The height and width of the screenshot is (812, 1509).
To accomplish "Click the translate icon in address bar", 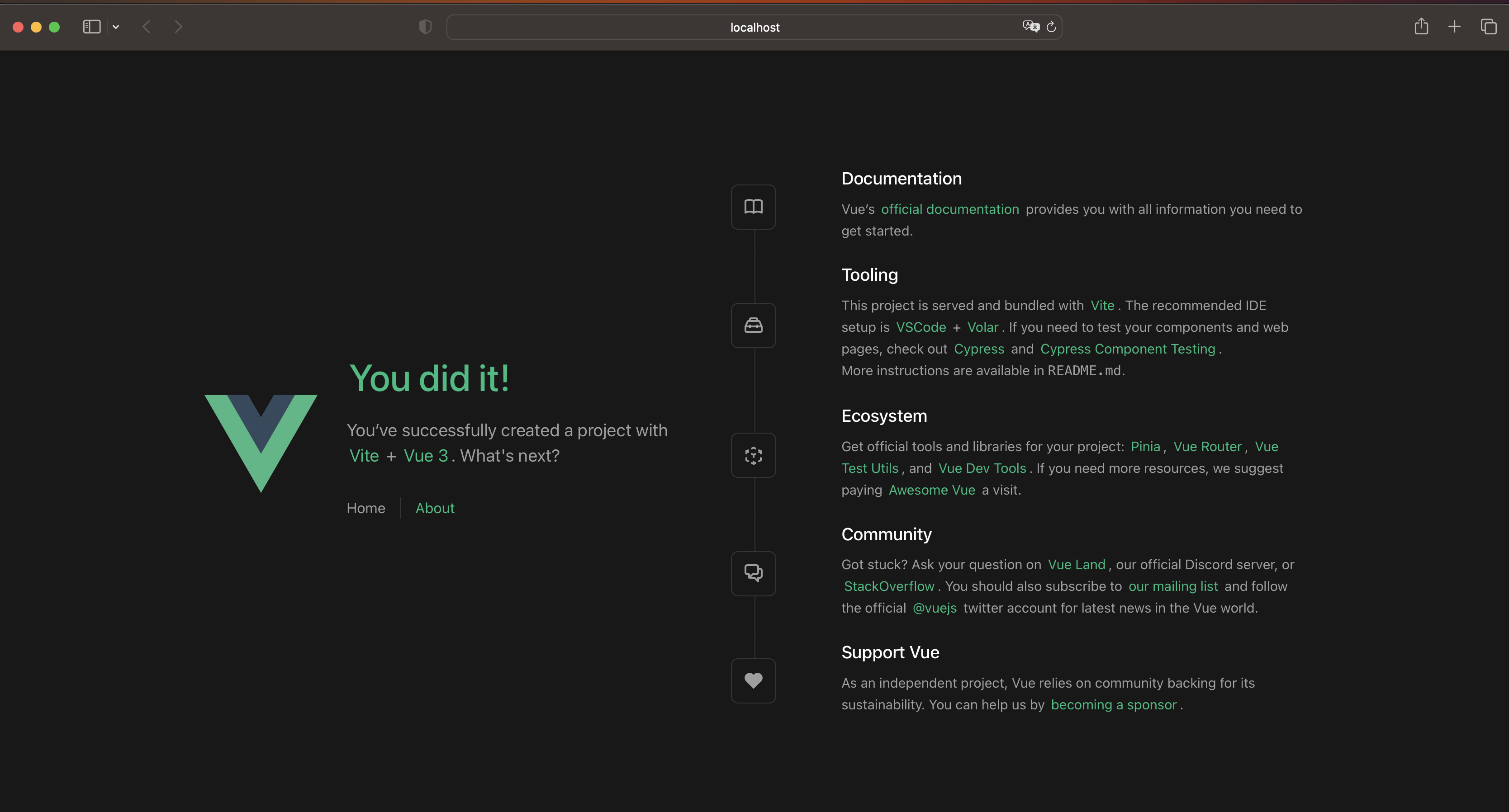I will click(1030, 27).
